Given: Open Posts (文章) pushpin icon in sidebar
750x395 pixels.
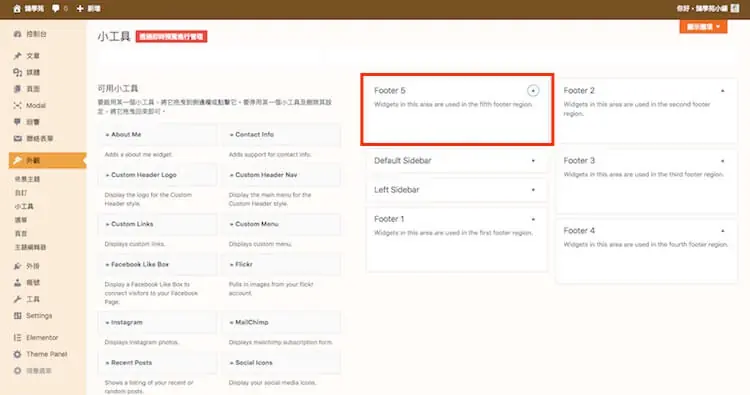Looking at the screenshot, I should pyautogui.click(x=18, y=56).
